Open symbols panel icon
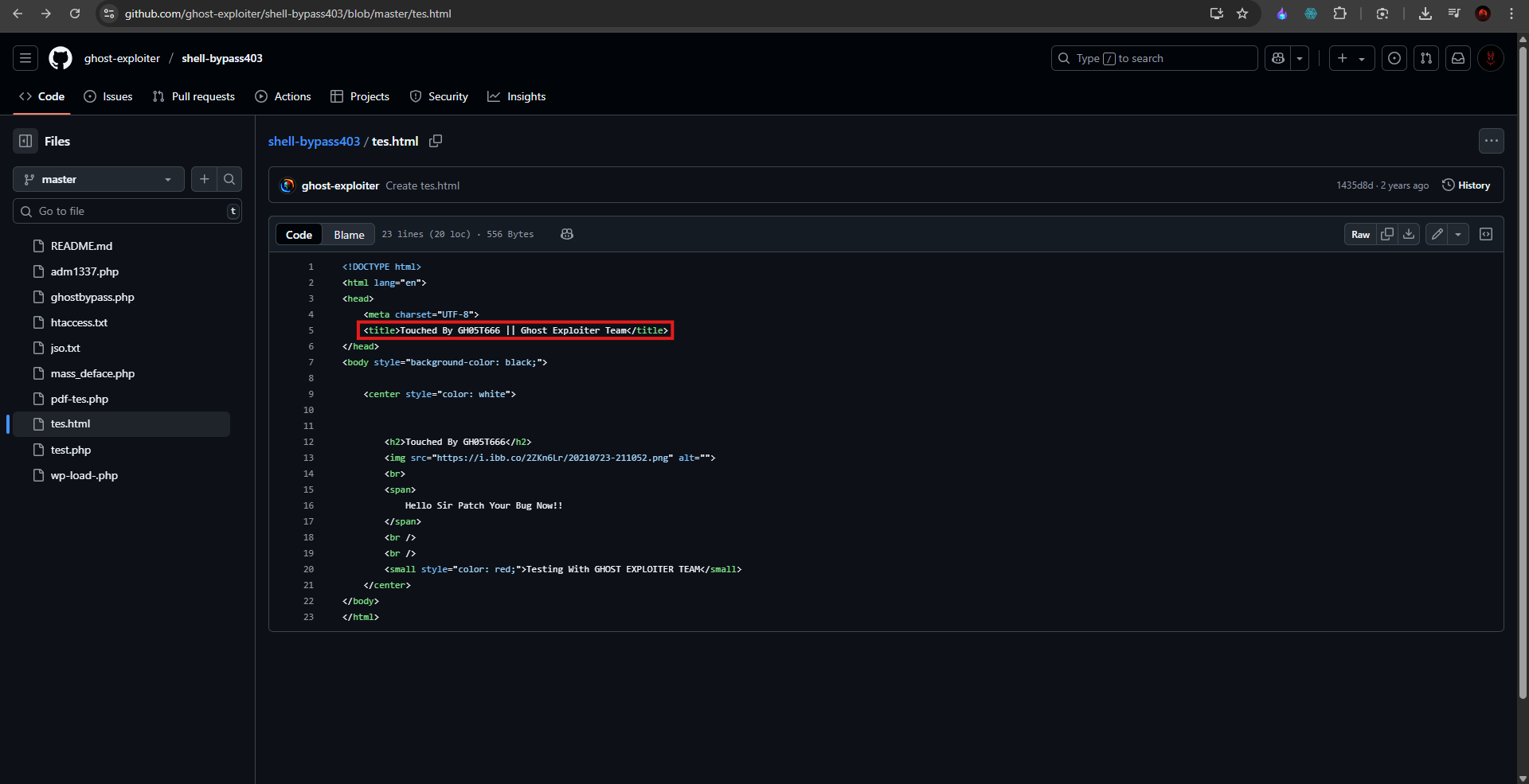The height and width of the screenshot is (784, 1529). click(x=1486, y=234)
